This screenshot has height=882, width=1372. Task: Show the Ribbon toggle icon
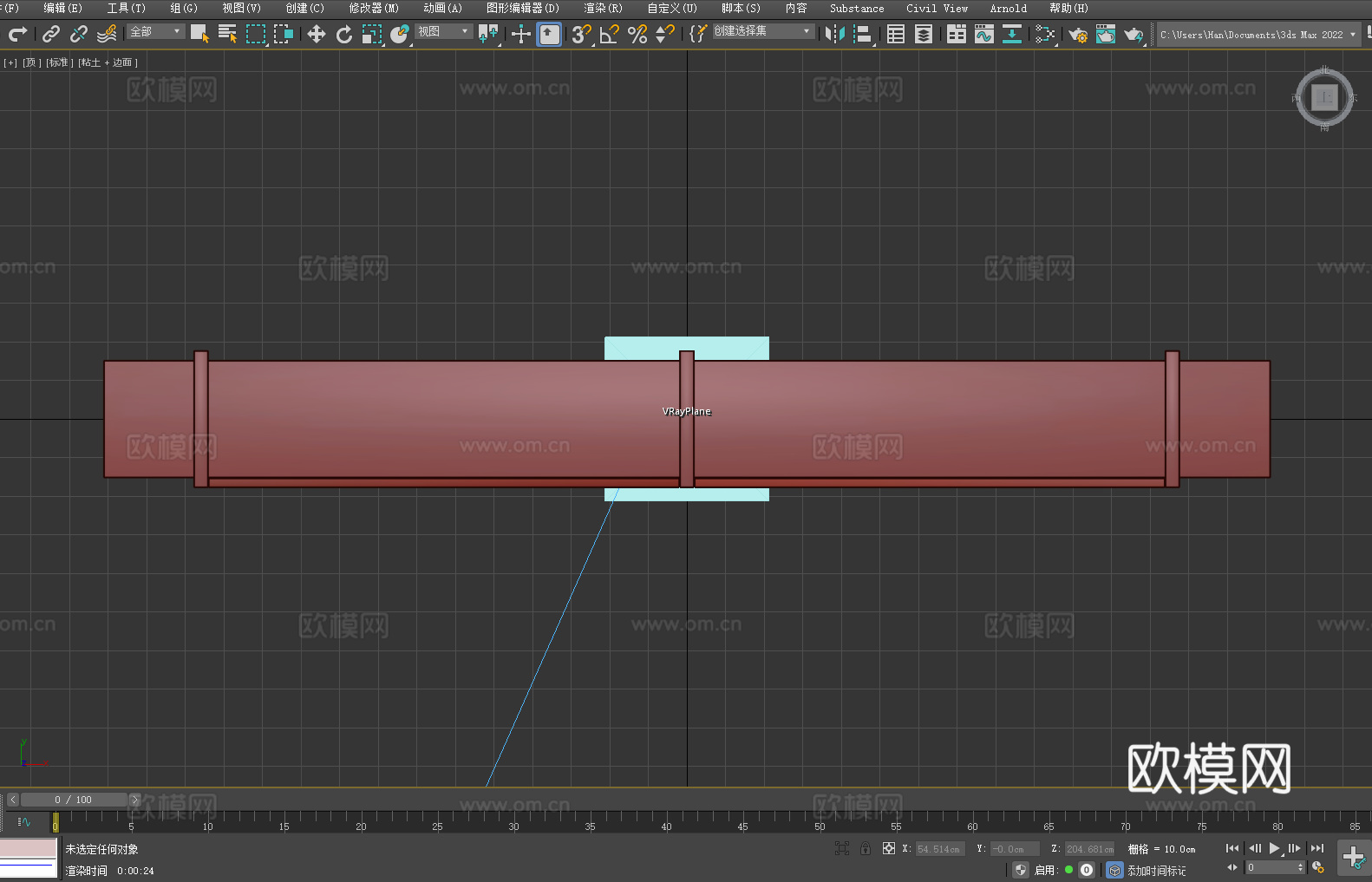[957, 34]
